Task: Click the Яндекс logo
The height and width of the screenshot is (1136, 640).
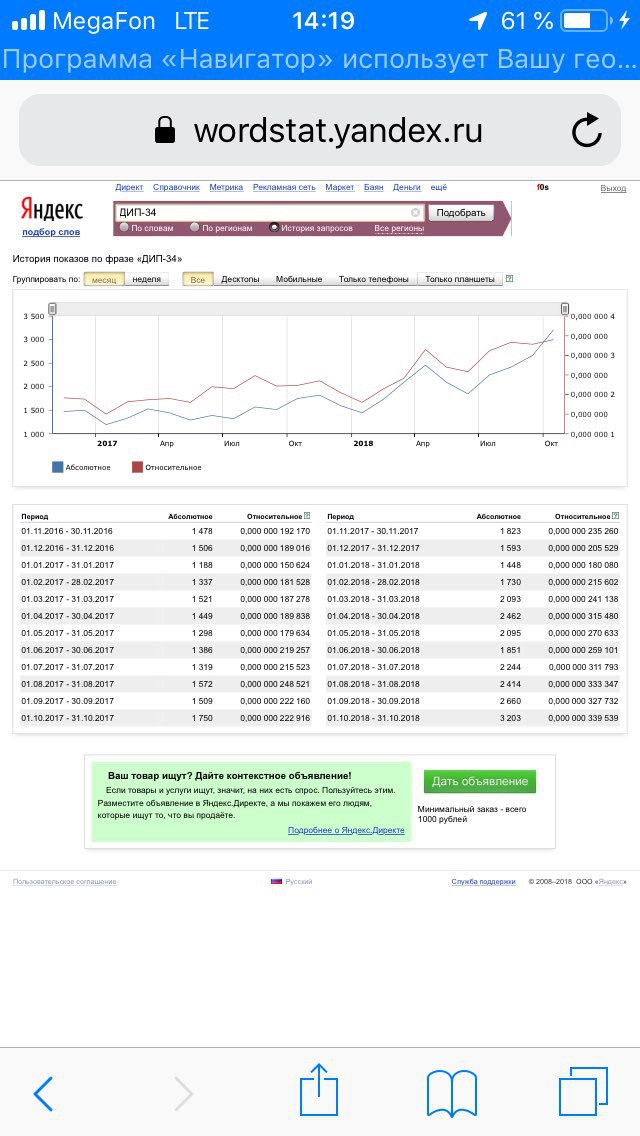Action: tap(51, 210)
